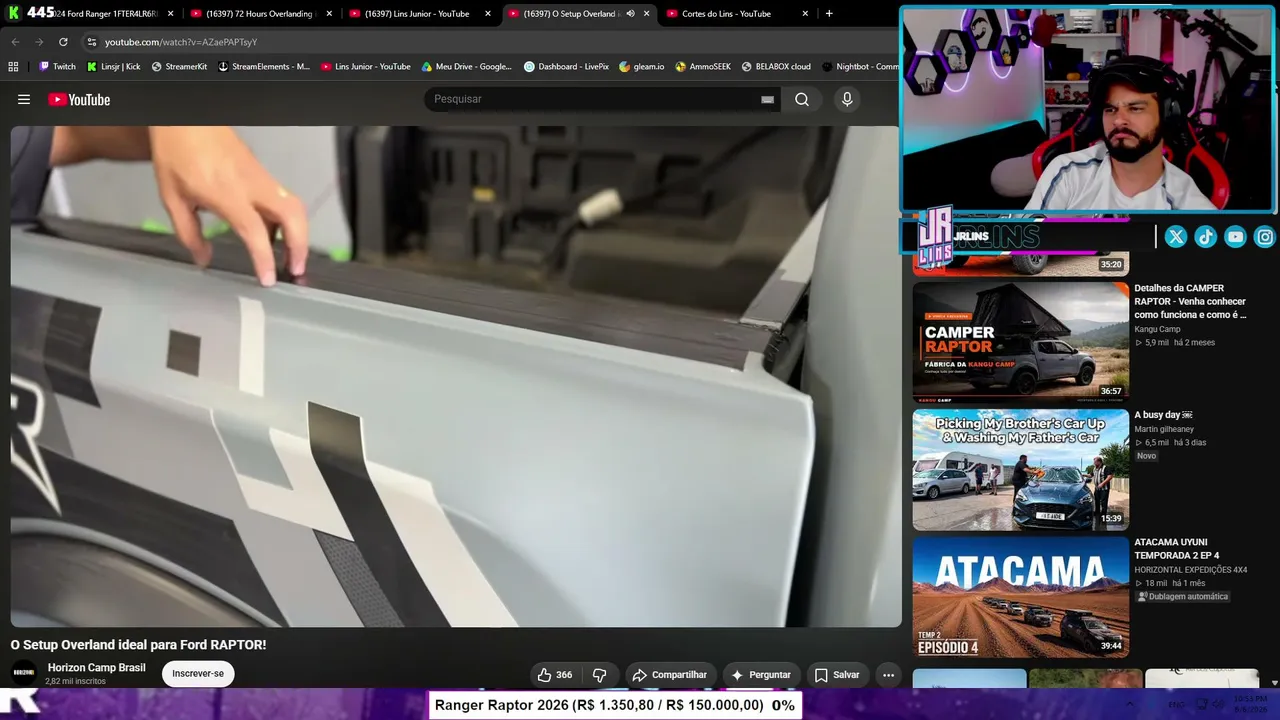Open the Nightbot bookmark
Screen dimensions: 1280x720
(x=860, y=67)
